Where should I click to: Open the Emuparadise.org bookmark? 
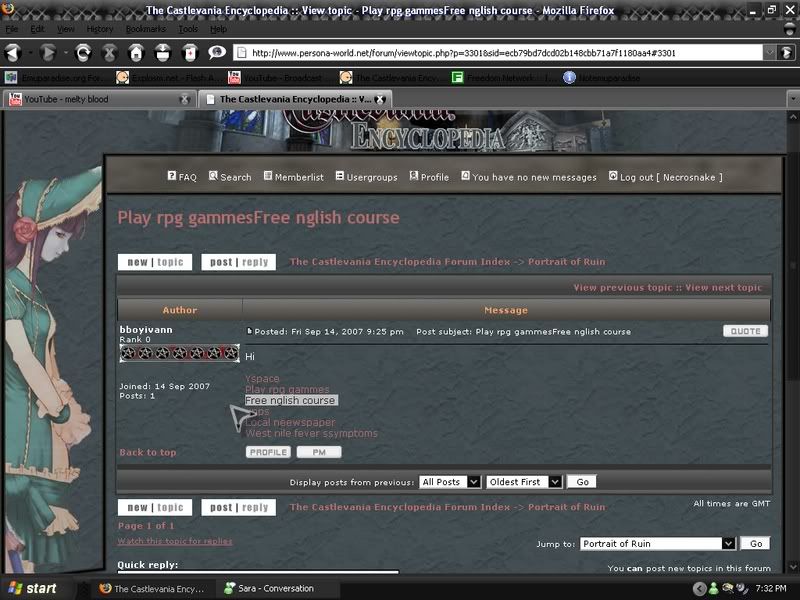(55, 78)
